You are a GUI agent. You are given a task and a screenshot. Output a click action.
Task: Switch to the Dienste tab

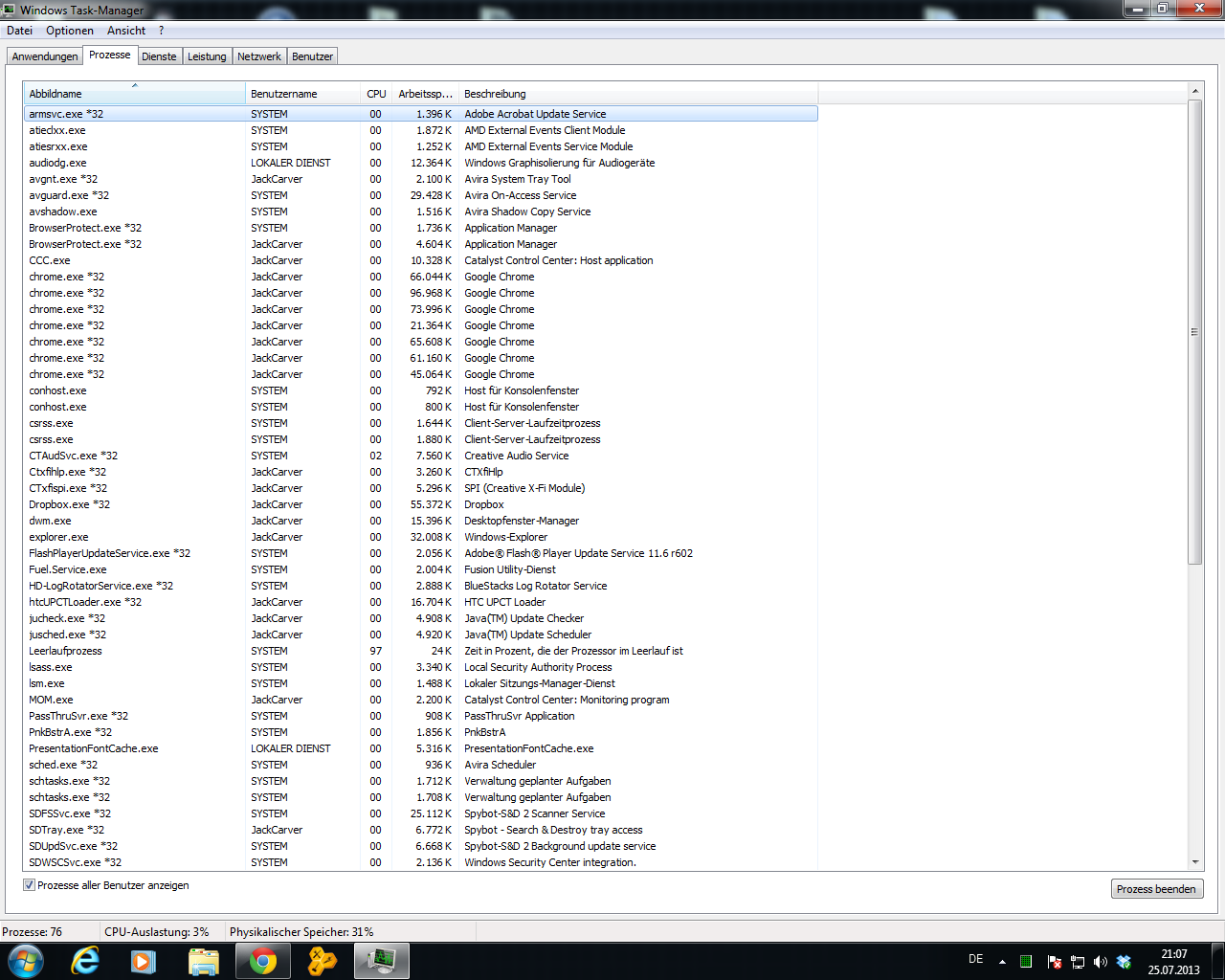159,56
